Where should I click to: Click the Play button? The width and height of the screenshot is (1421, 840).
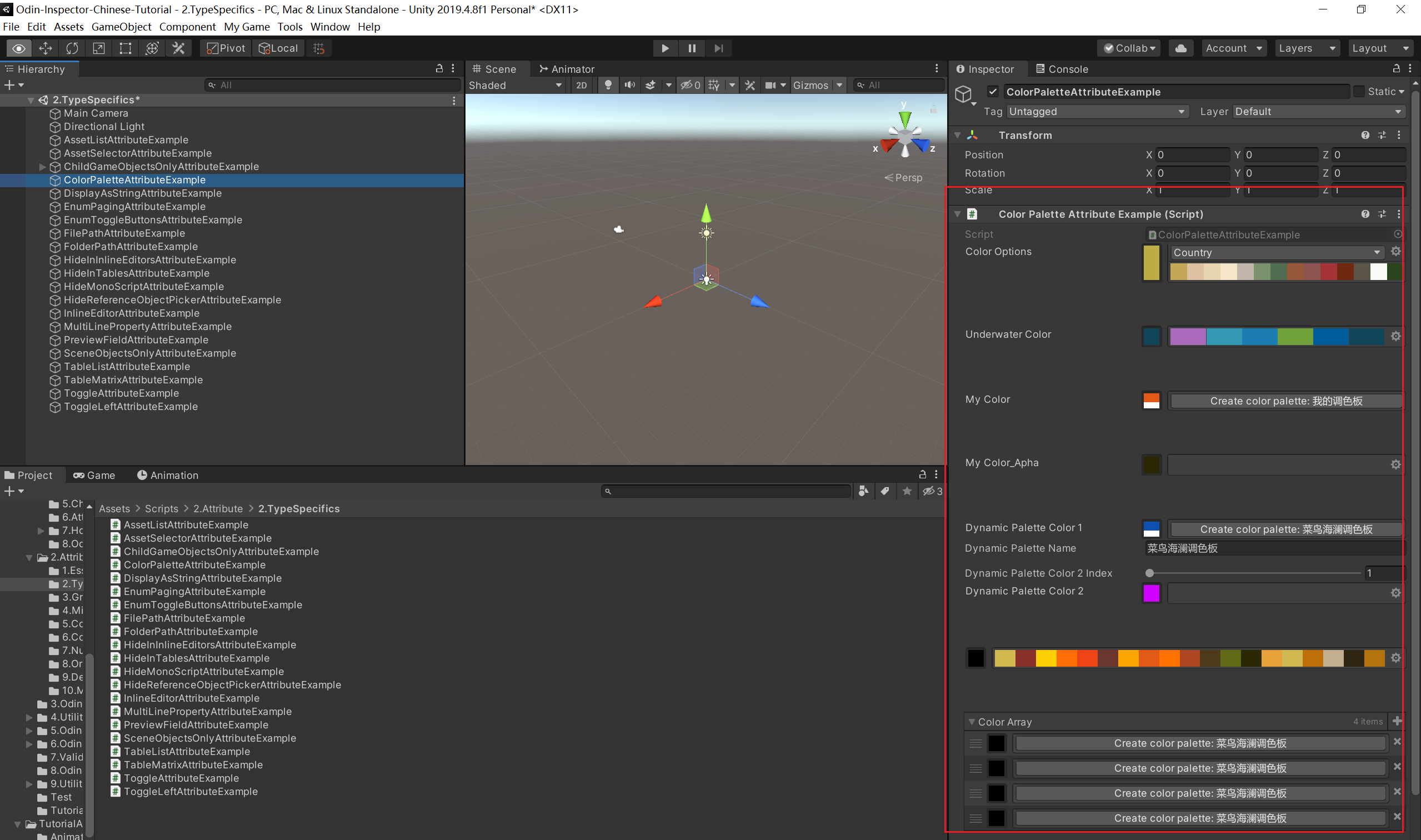click(x=665, y=48)
